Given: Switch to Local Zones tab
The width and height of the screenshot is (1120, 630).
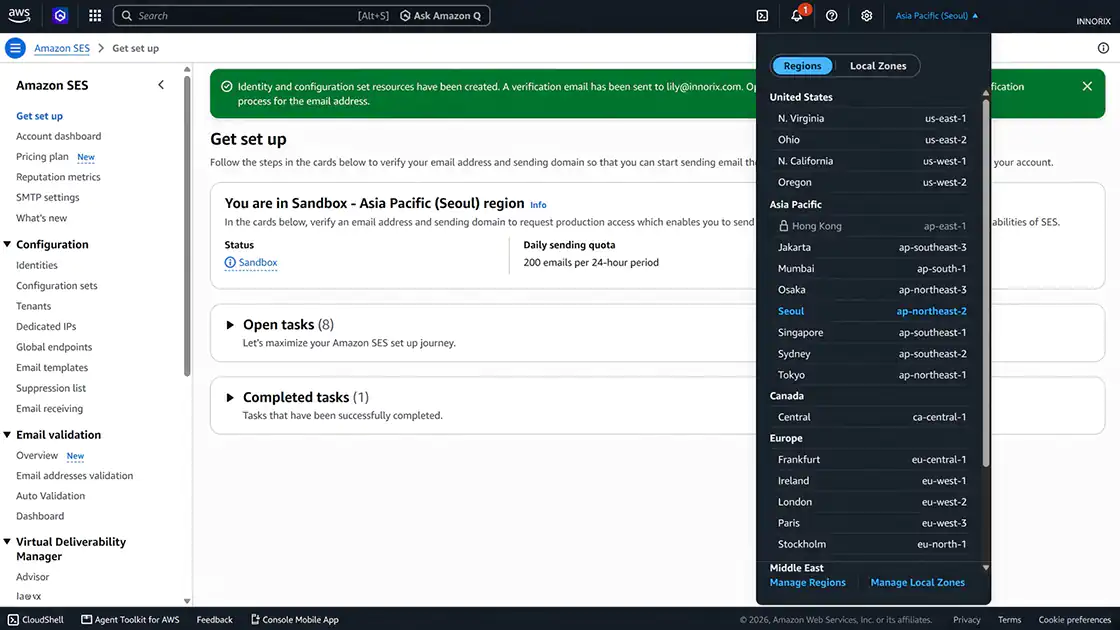Looking at the screenshot, I should 878,66.
